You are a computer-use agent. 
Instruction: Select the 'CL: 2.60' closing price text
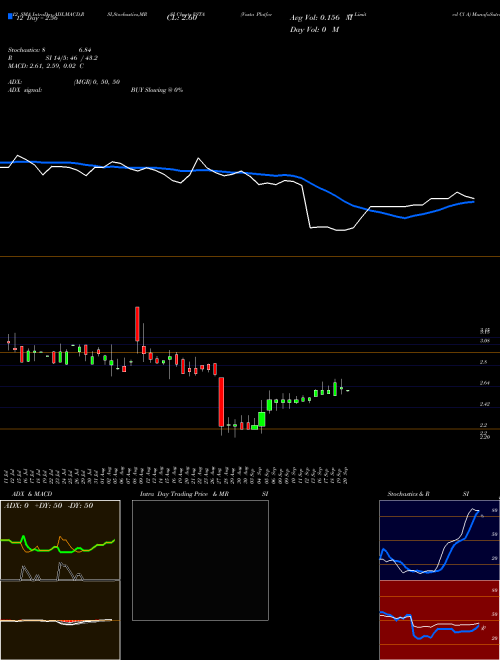point(182,18)
